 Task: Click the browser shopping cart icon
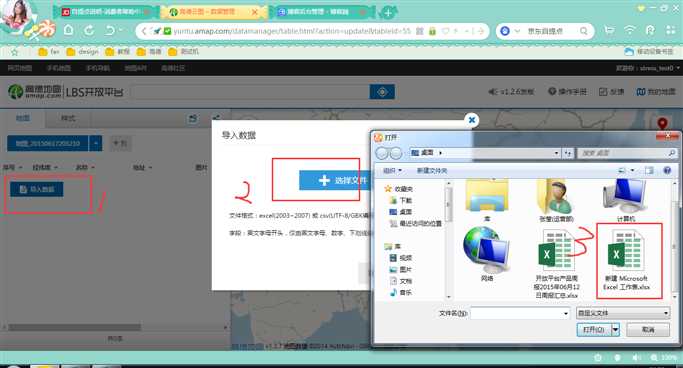coord(609,30)
